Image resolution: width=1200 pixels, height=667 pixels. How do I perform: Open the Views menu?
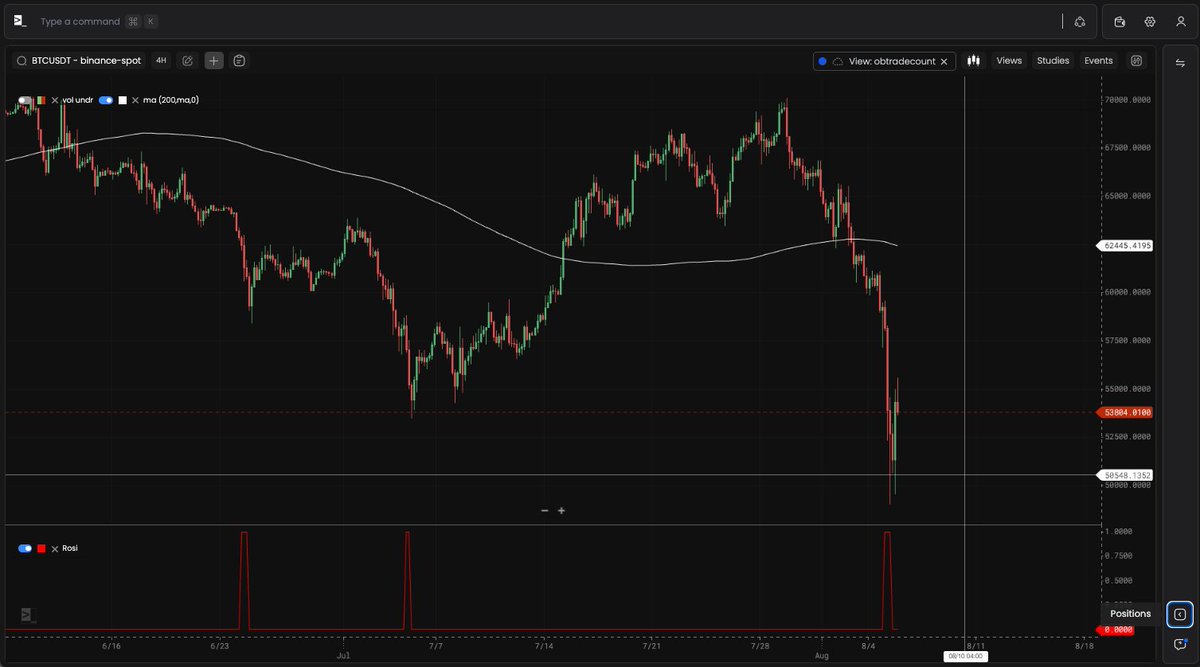coord(1009,61)
